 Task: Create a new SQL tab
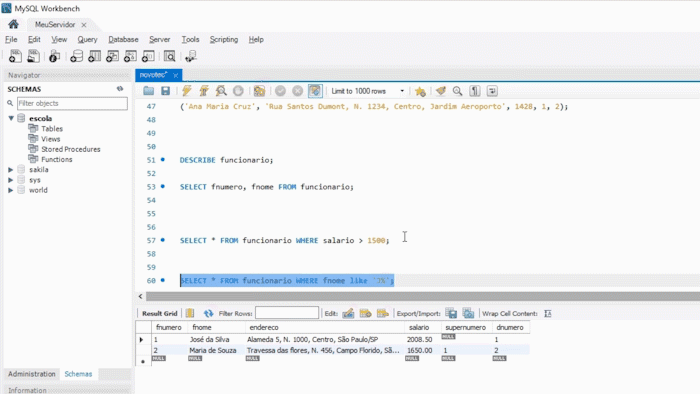point(15,56)
